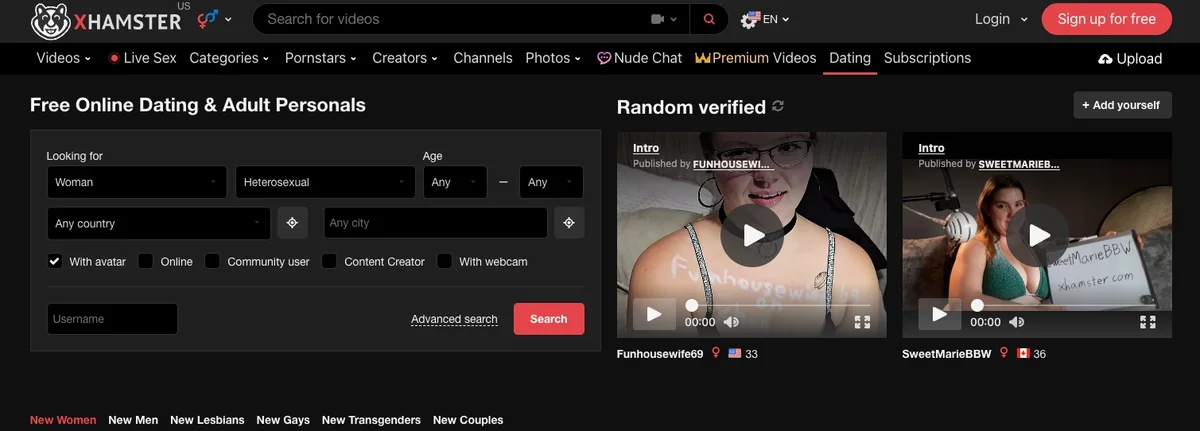Open the Funhousewife69 profile name

coord(660,354)
